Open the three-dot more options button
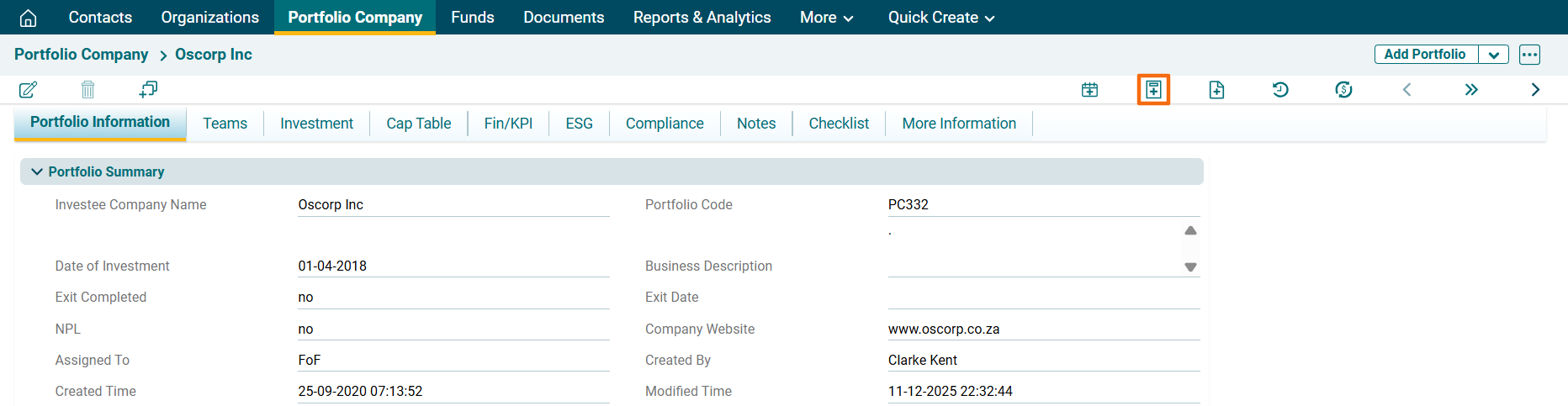 [1529, 55]
